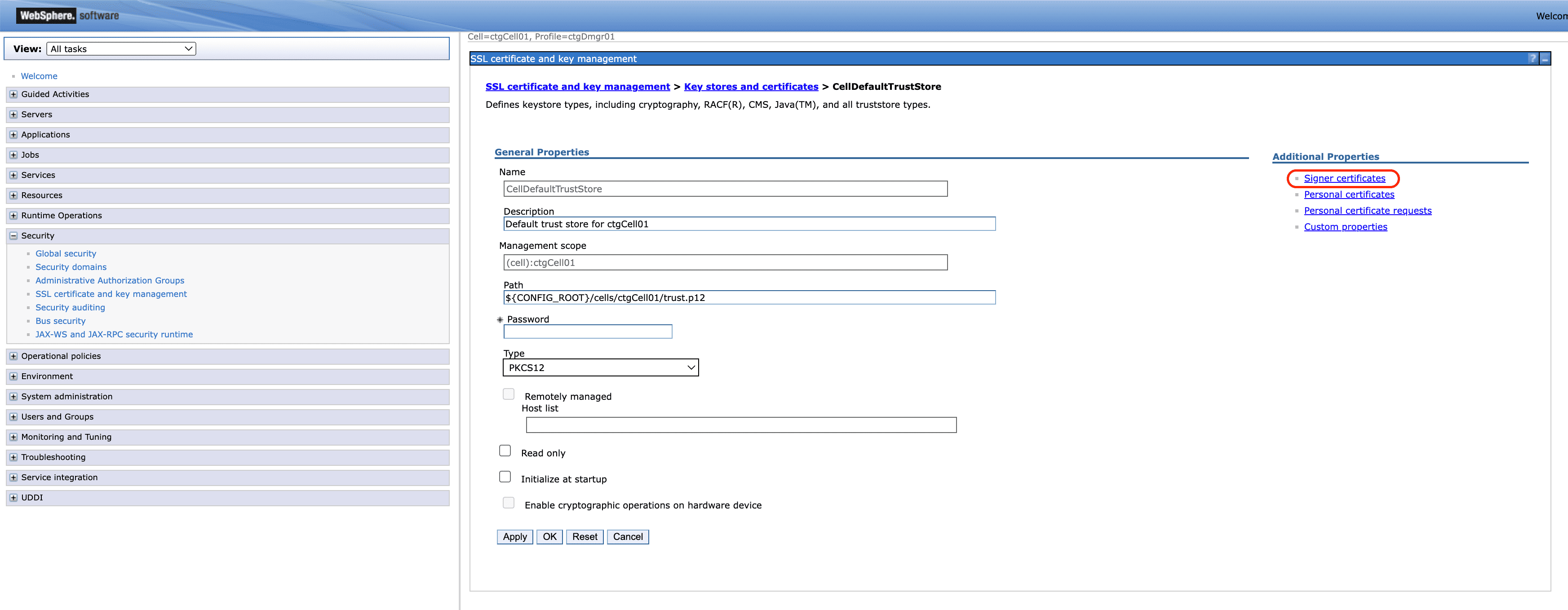Open Security domains page

click(x=71, y=267)
